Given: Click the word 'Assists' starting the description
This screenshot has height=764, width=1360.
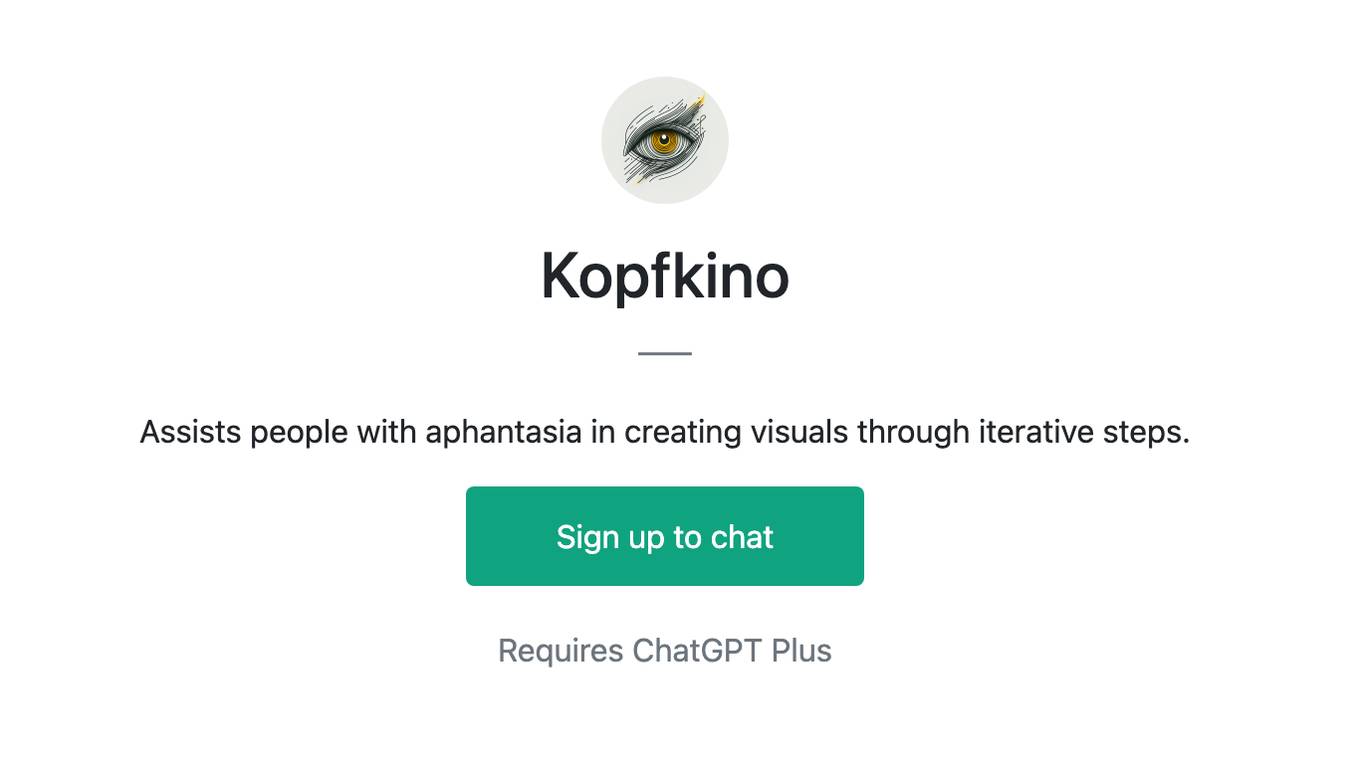Looking at the screenshot, I should pyautogui.click(x=190, y=432).
